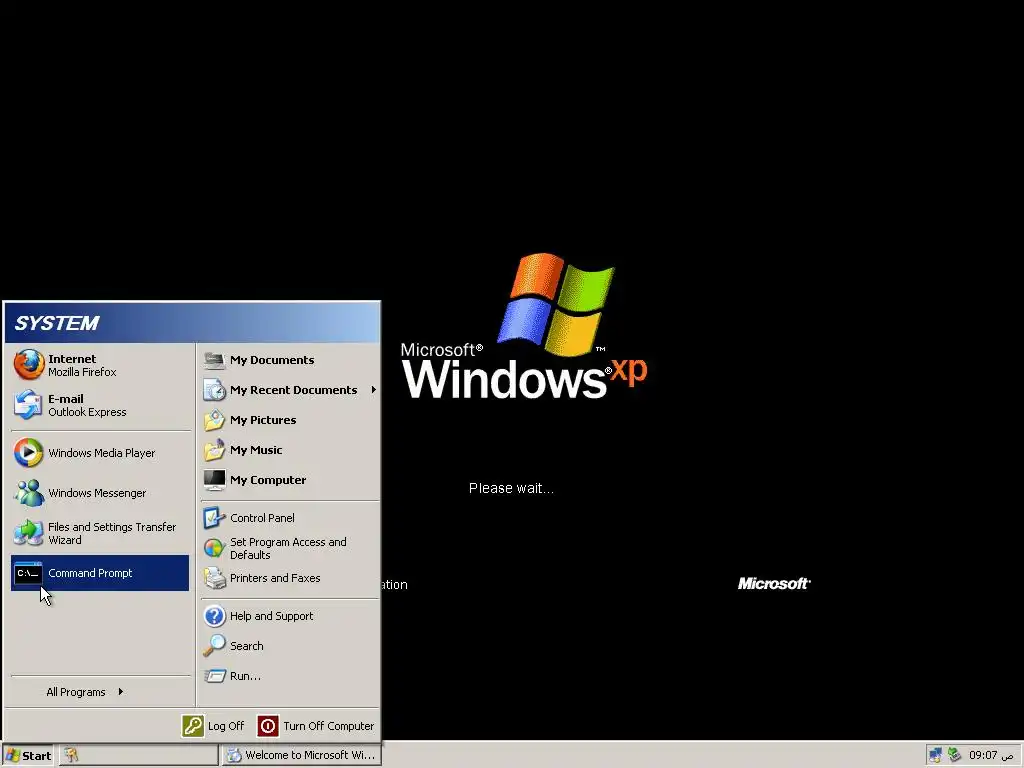Open Windows Messenger icon
This screenshot has width=1024, height=768.
click(x=29, y=493)
